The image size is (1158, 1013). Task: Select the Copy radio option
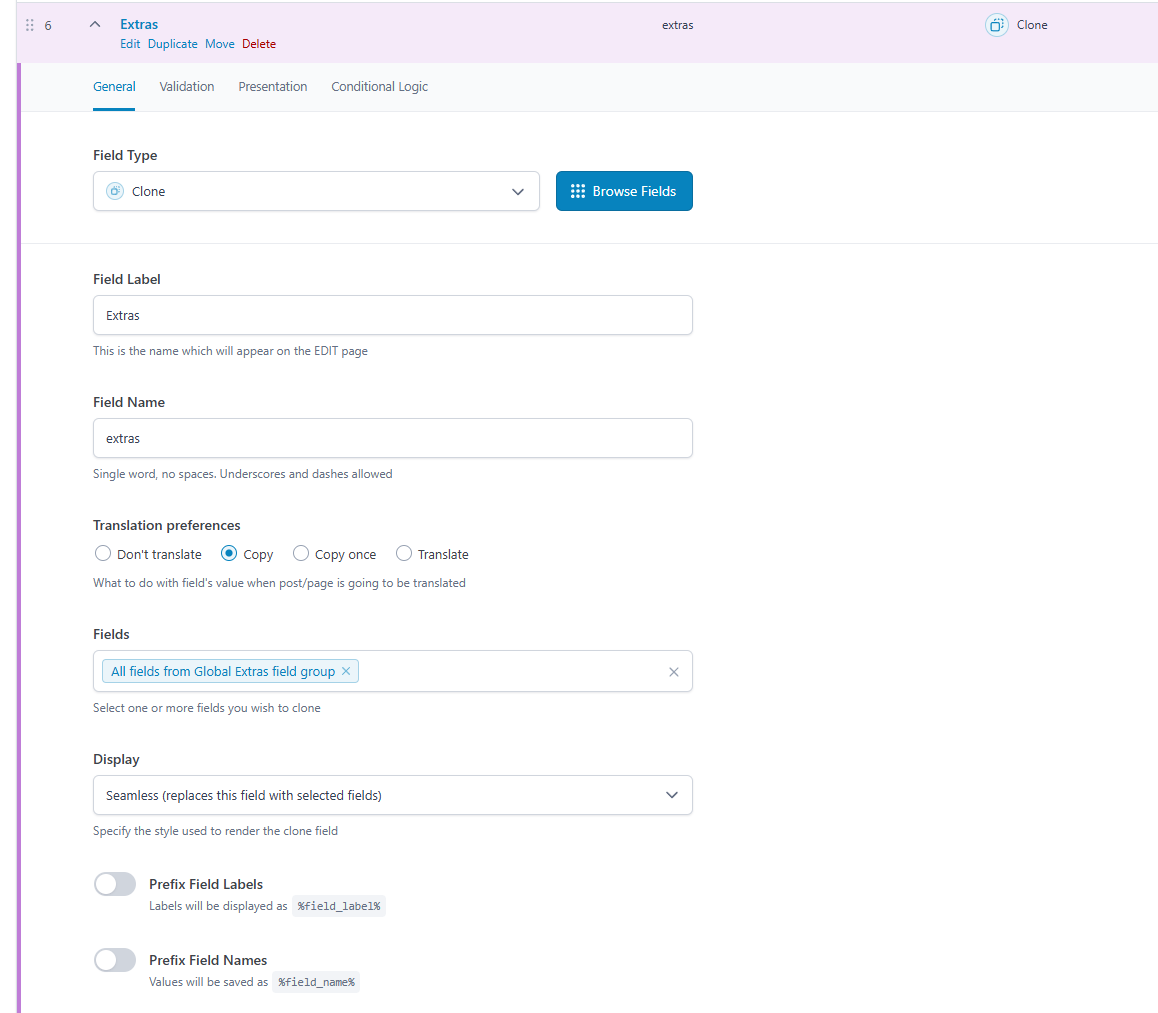[x=229, y=554]
